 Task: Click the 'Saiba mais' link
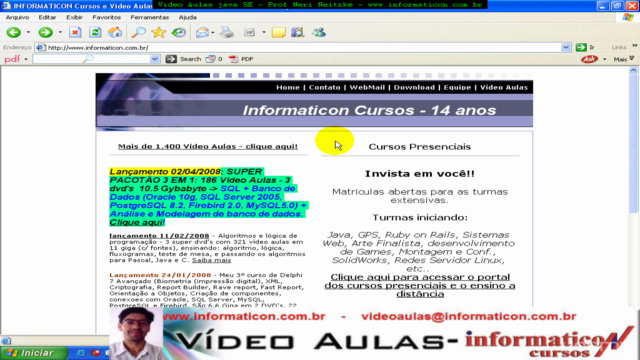(211, 260)
